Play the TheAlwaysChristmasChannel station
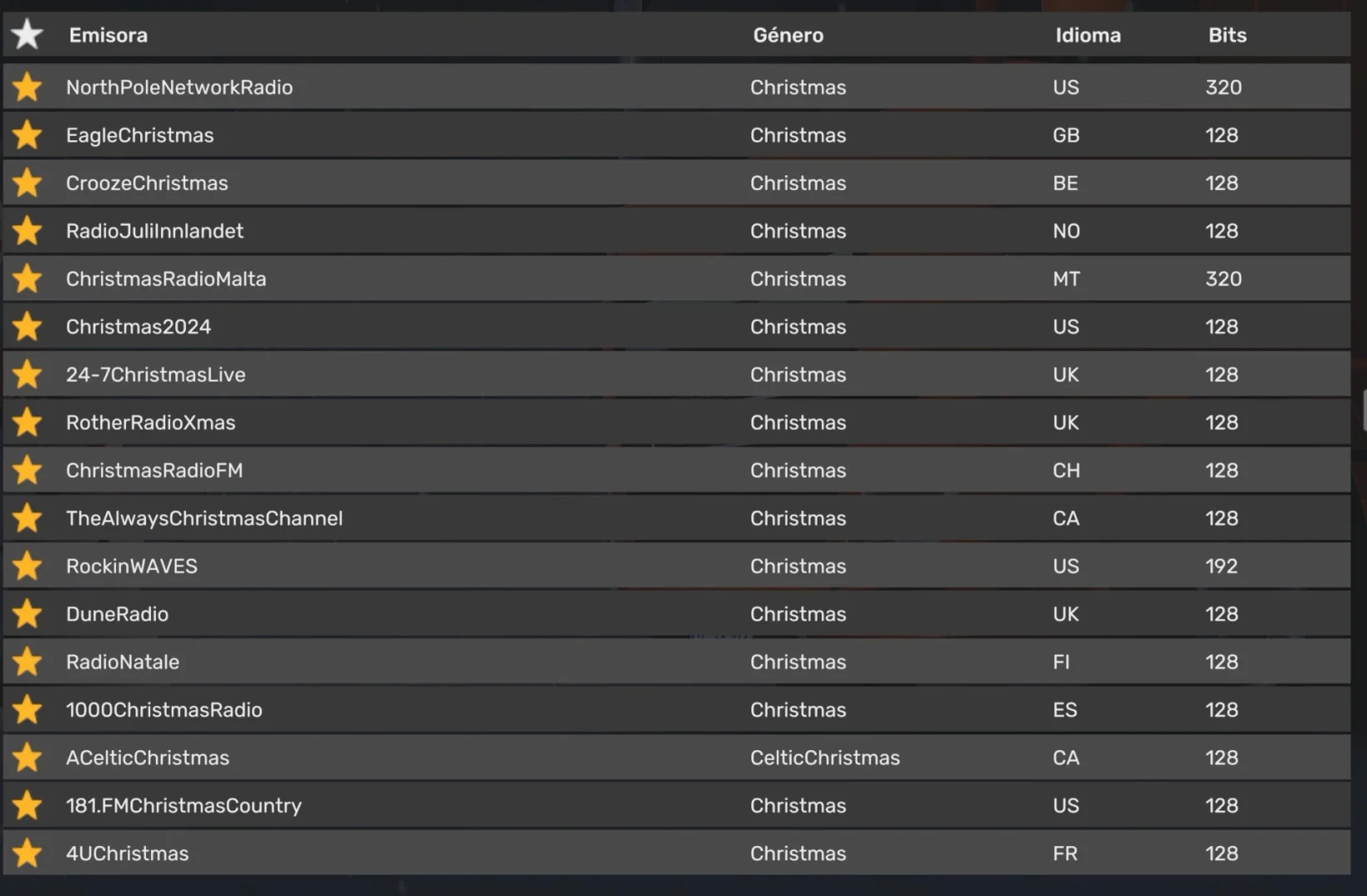The image size is (1367, 896). 204,519
